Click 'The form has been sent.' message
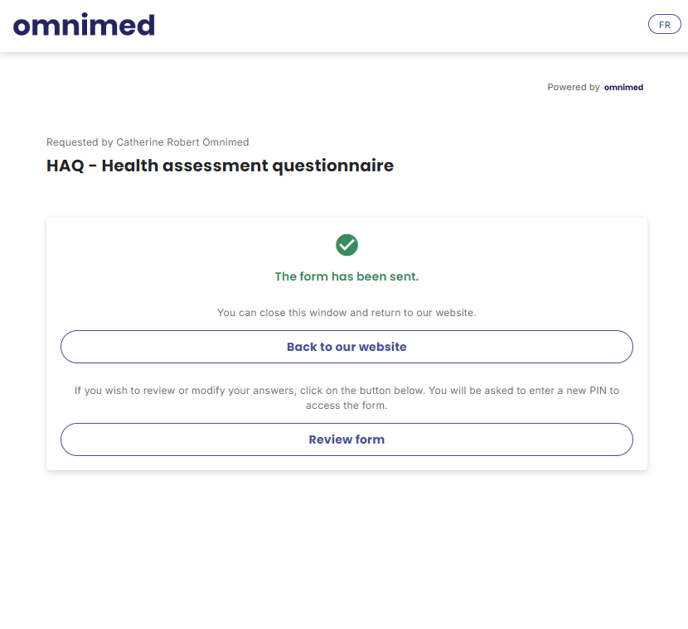Screen dimensions: 688x629 tap(347, 277)
